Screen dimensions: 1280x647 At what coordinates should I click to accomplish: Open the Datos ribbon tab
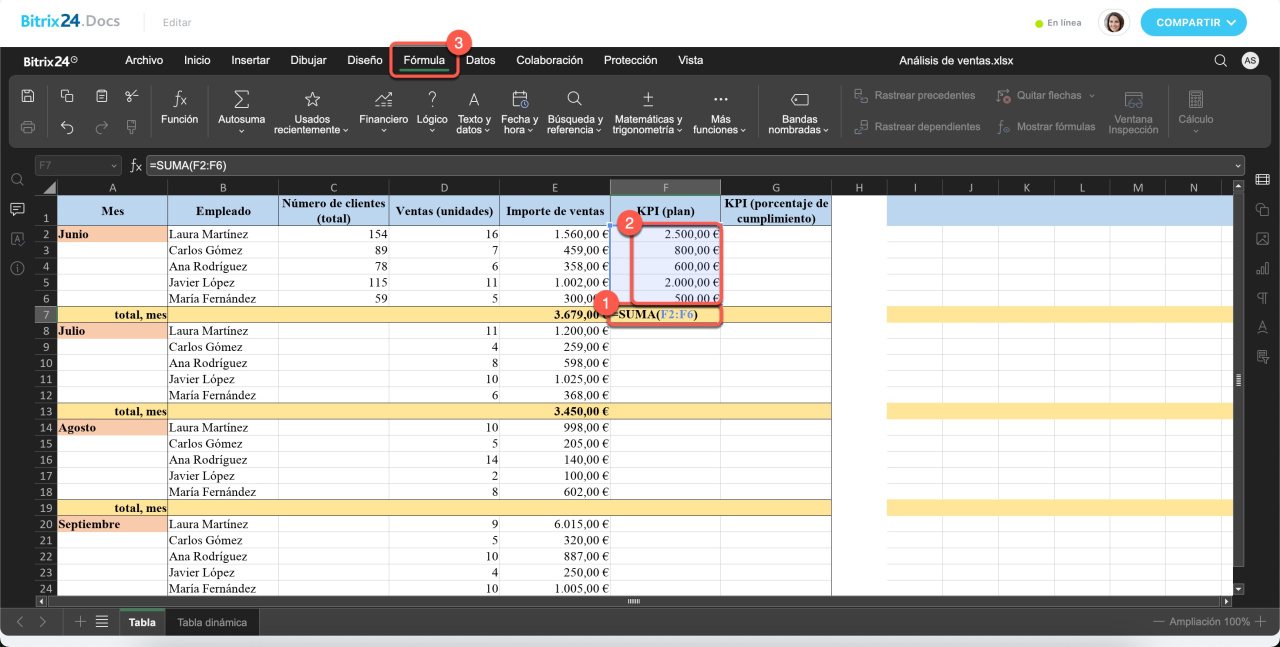(480, 60)
